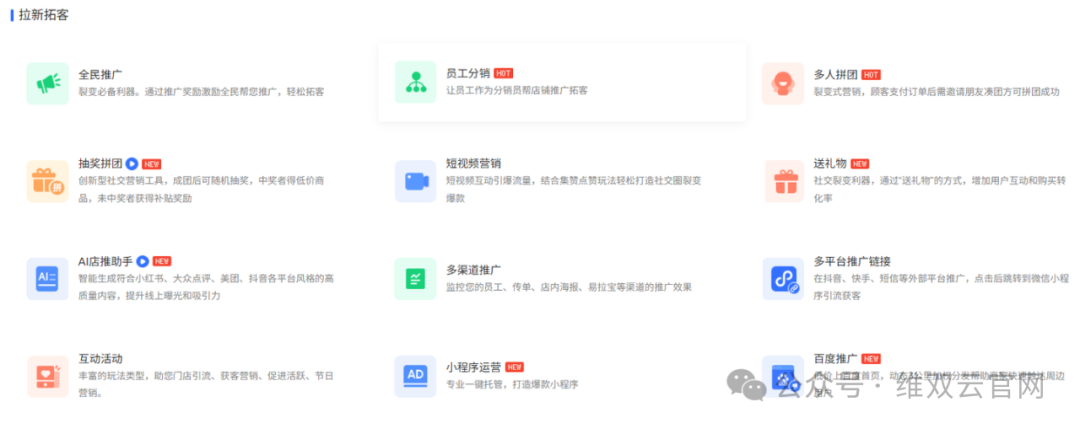Open the 多渠道推广 green chart icon
This screenshot has width=1080, height=429.
[415, 278]
